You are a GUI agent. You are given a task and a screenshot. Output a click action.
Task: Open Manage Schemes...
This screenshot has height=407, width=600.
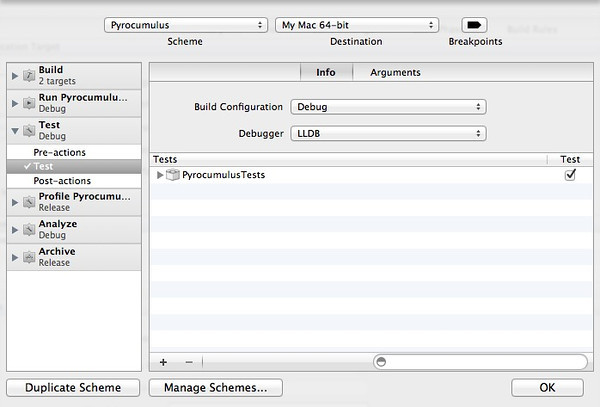pos(216,387)
